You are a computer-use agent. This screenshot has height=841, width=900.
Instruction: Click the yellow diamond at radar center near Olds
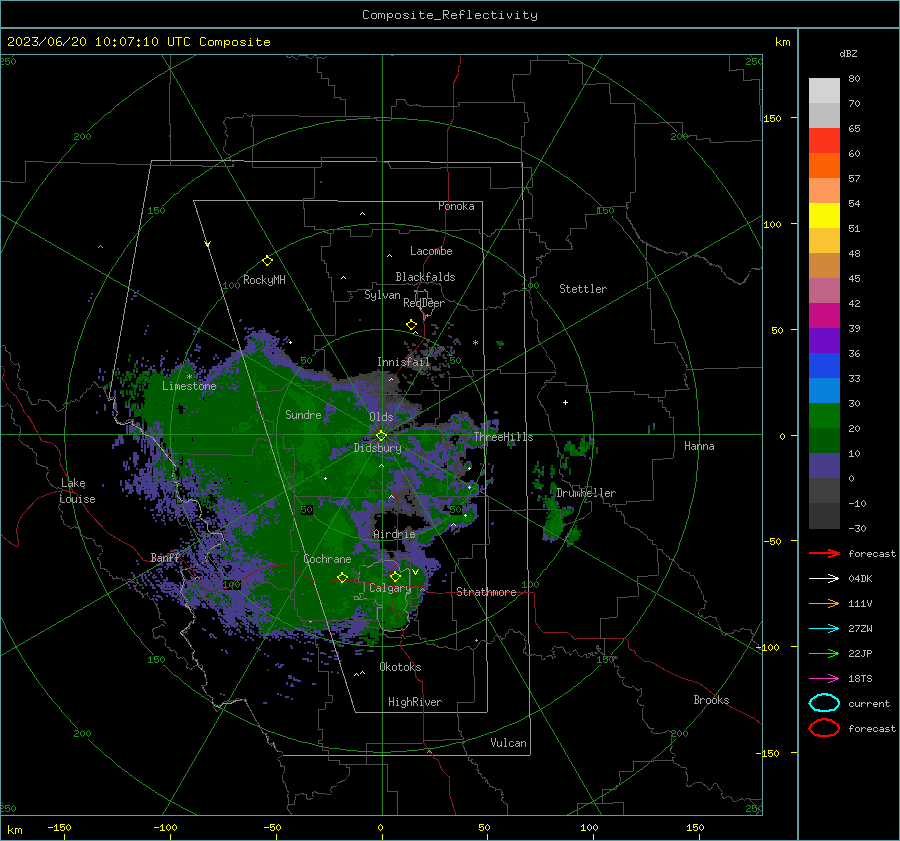tap(381, 435)
